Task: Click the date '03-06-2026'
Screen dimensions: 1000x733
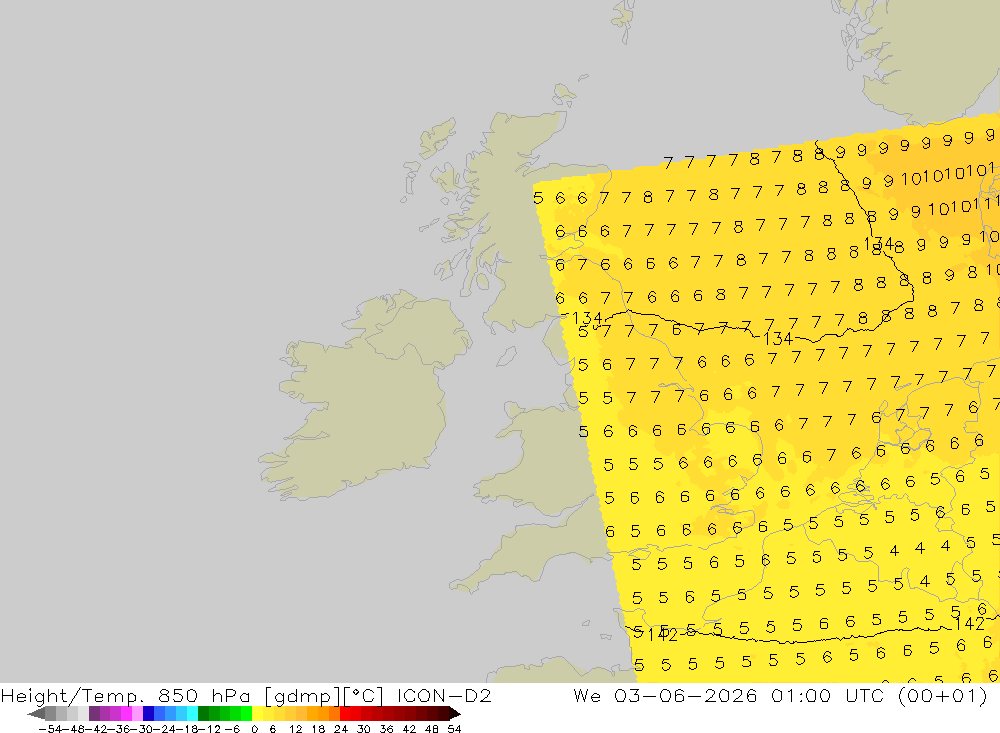Action: (x=686, y=695)
